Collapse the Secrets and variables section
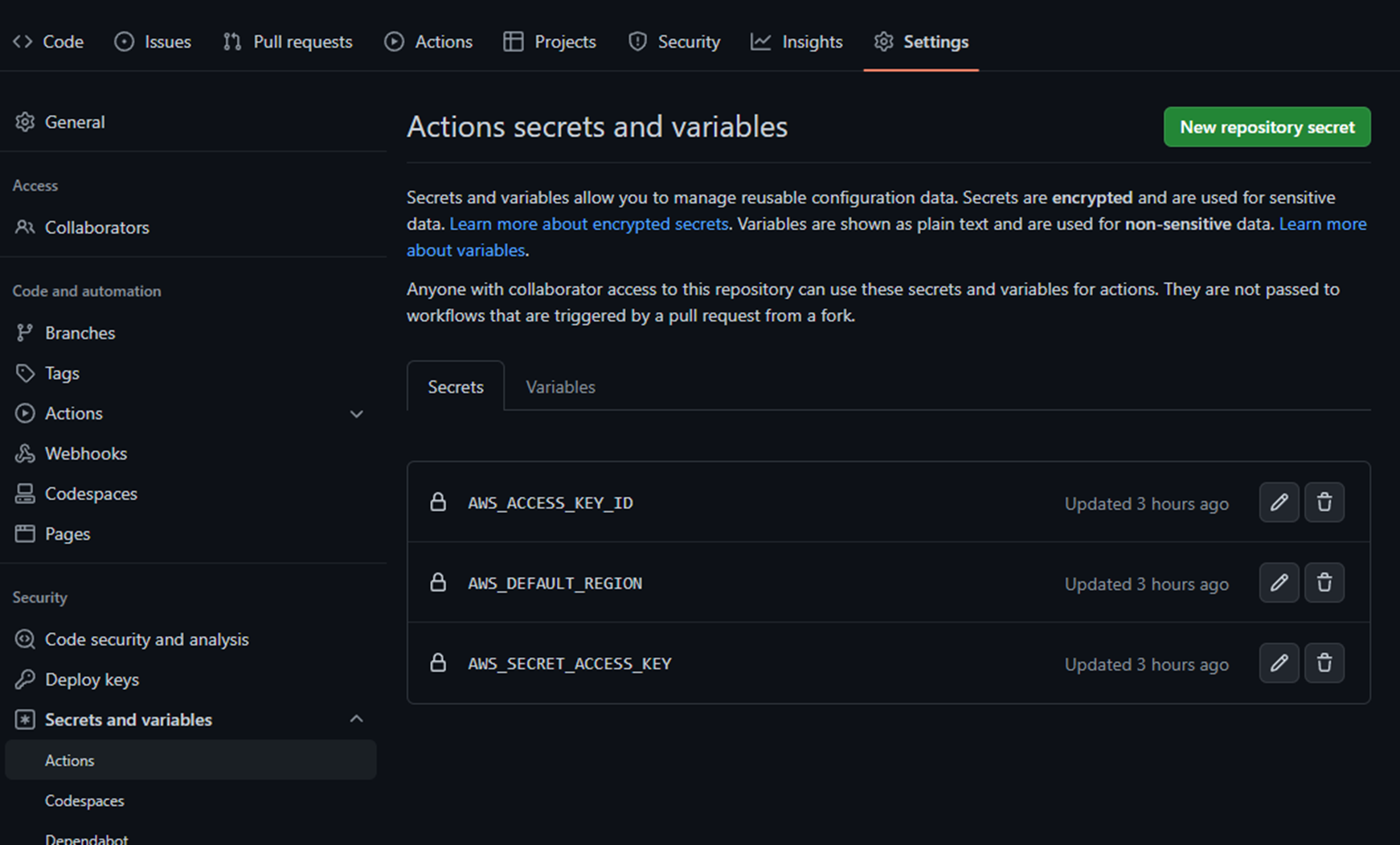Viewport: 1400px width, 845px height. [x=357, y=719]
